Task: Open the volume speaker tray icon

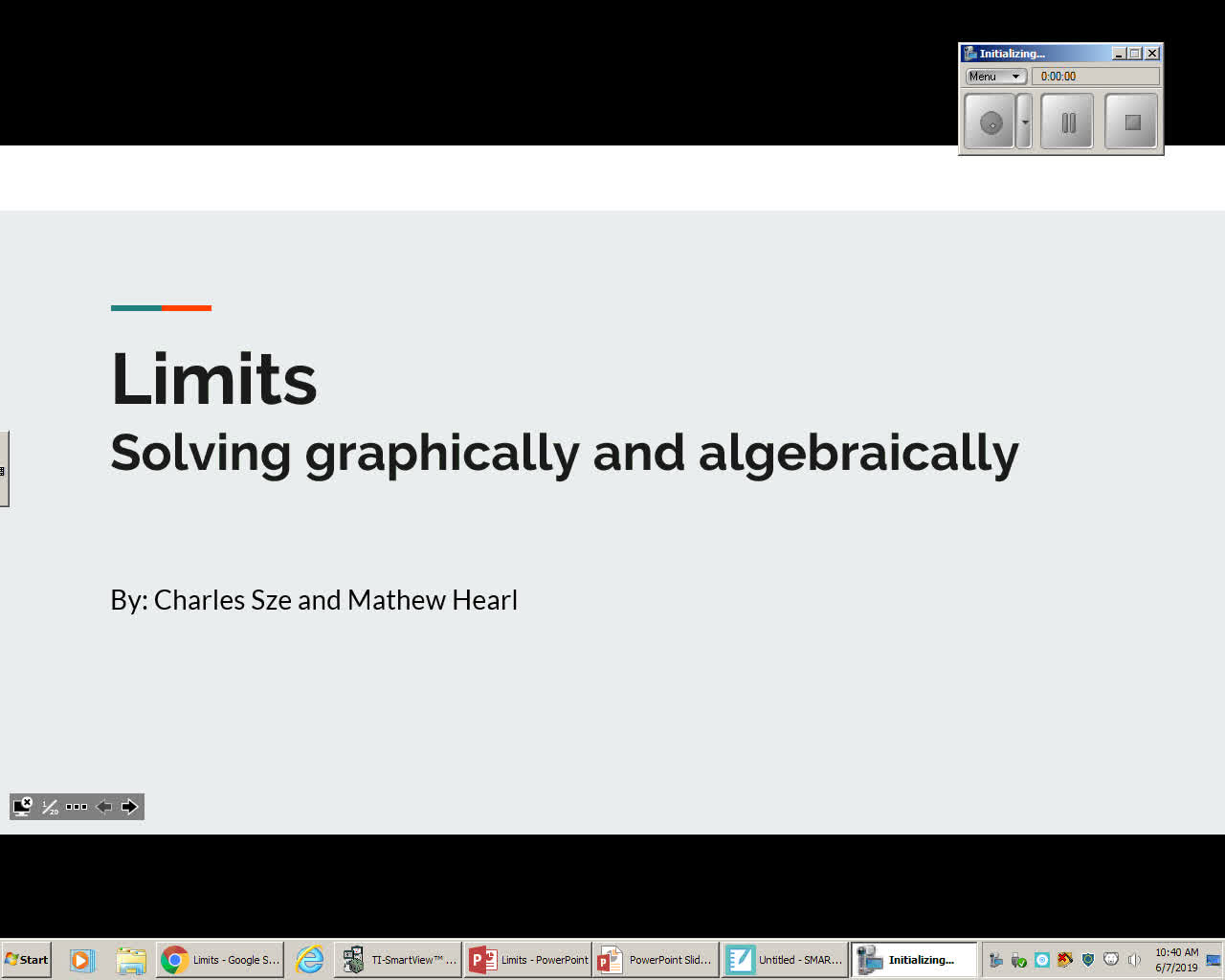Action: point(1134,960)
